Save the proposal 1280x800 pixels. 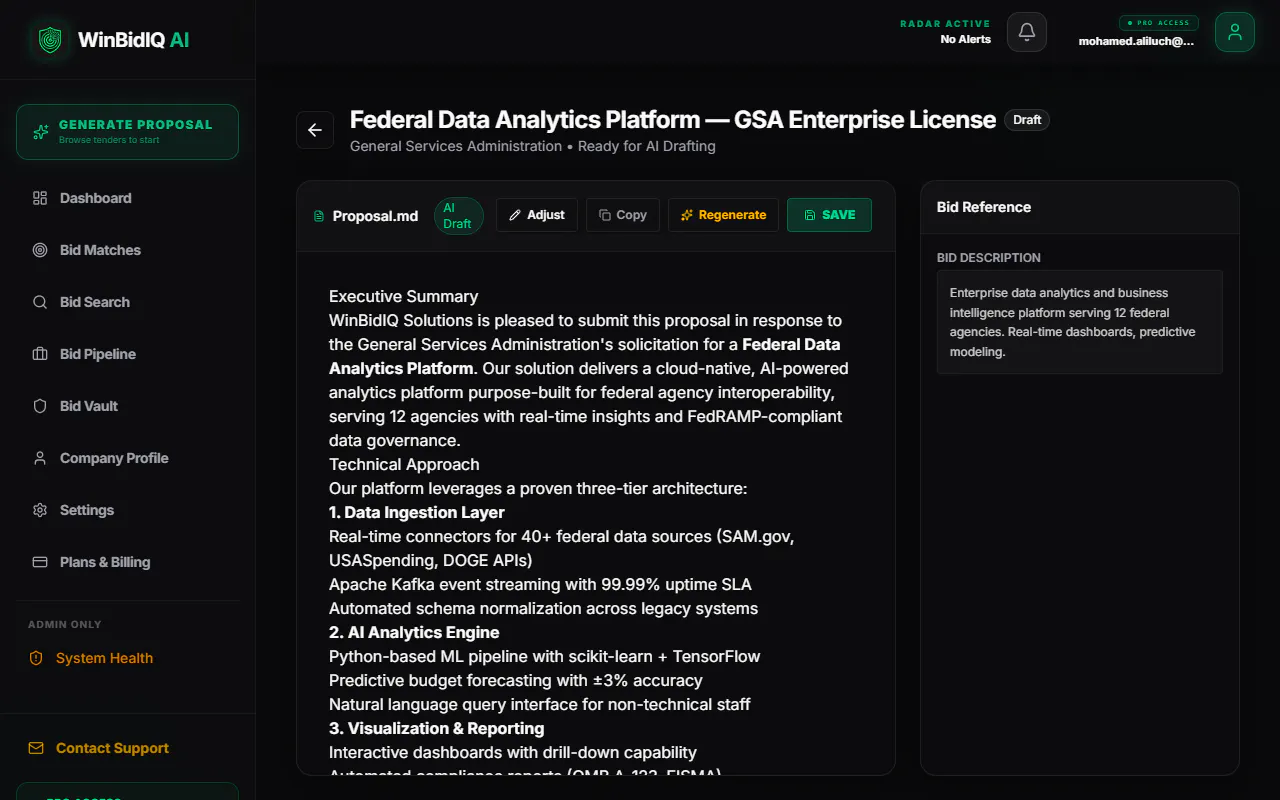[829, 215]
